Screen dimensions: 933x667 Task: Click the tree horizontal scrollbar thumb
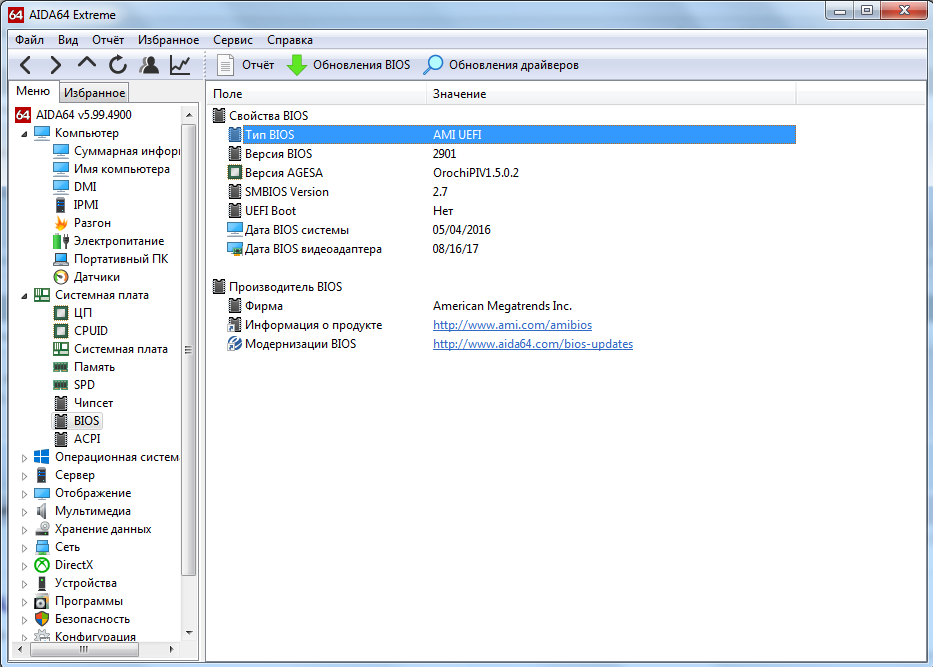(84, 650)
